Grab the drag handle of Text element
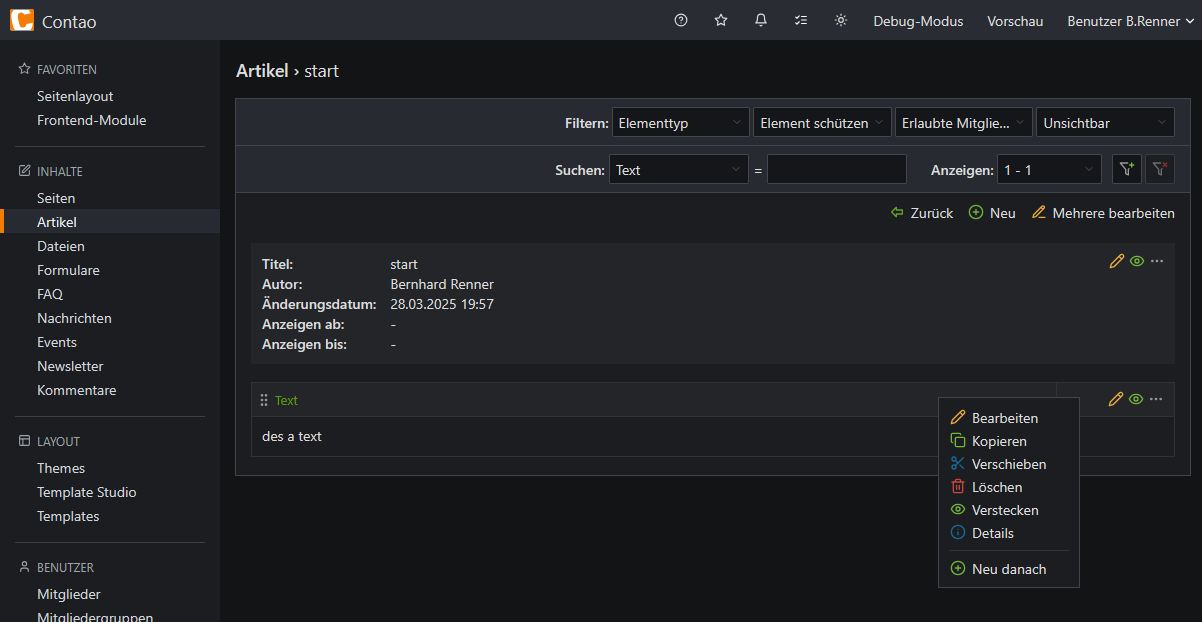 pyautogui.click(x=264, y=400)
